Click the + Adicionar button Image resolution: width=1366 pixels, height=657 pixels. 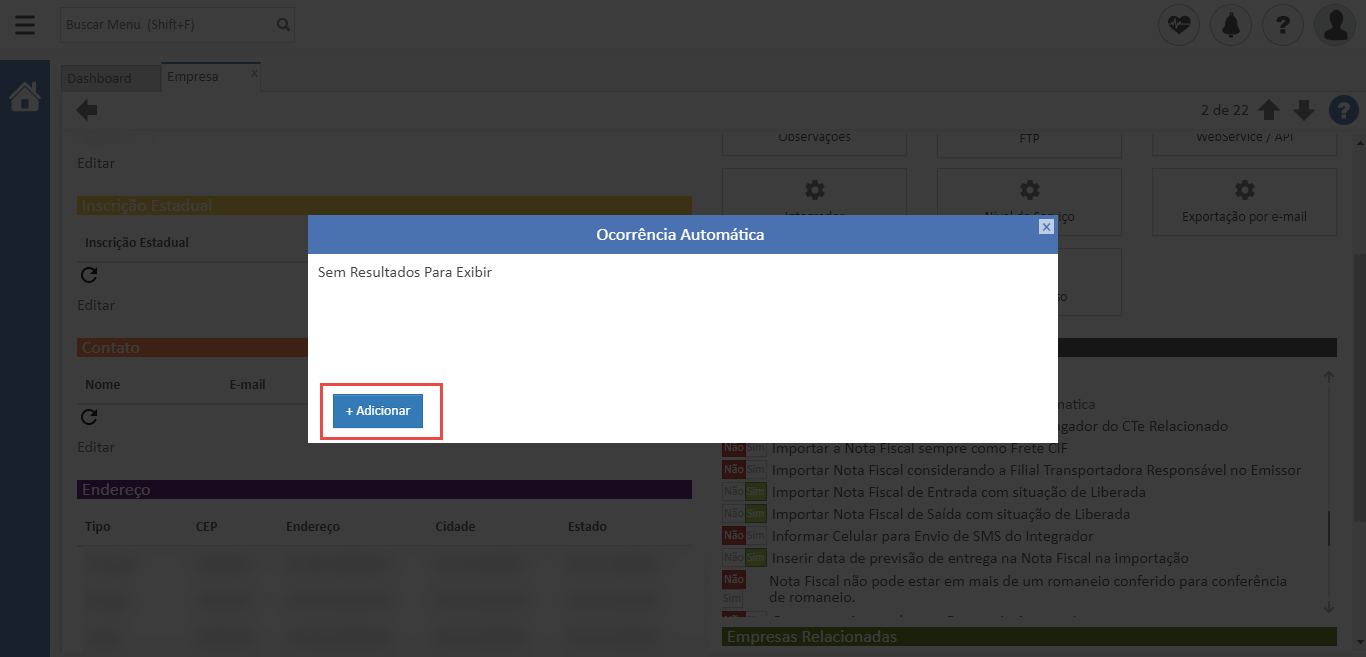point(378,411)
